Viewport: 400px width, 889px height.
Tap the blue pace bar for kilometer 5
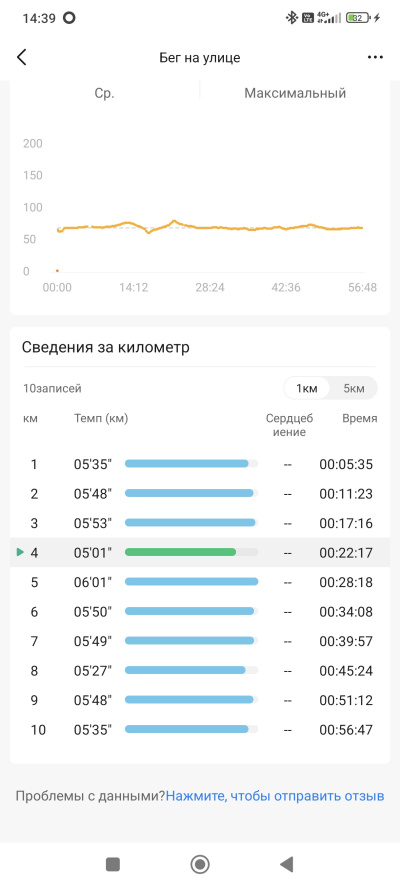(x=192, y=582)
